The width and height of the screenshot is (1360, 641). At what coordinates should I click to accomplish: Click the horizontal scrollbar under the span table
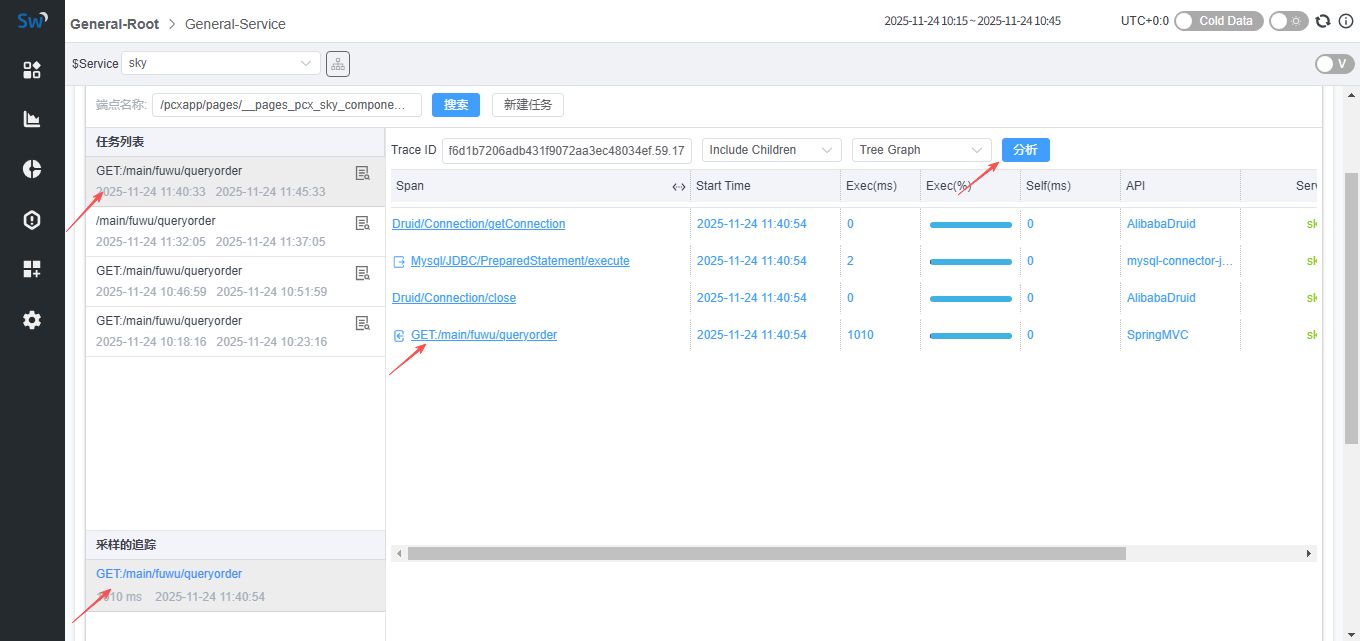pyautogui.click(x=766, y=553)
